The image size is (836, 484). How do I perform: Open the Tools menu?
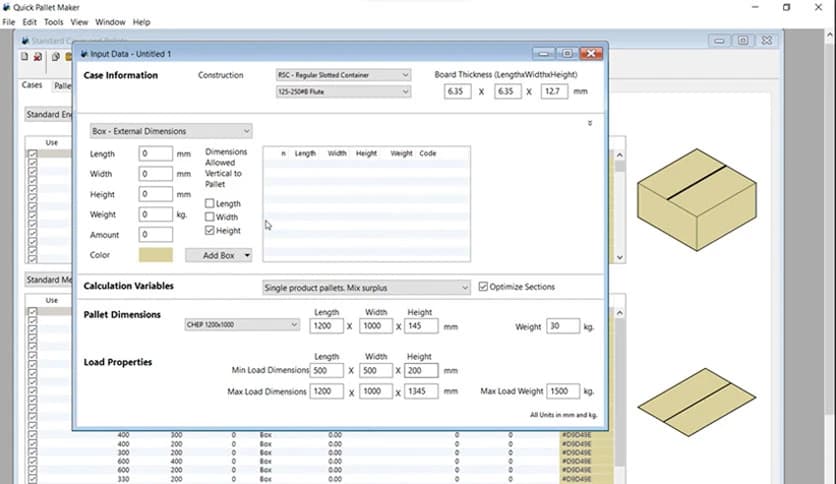[x=53, y=22]
